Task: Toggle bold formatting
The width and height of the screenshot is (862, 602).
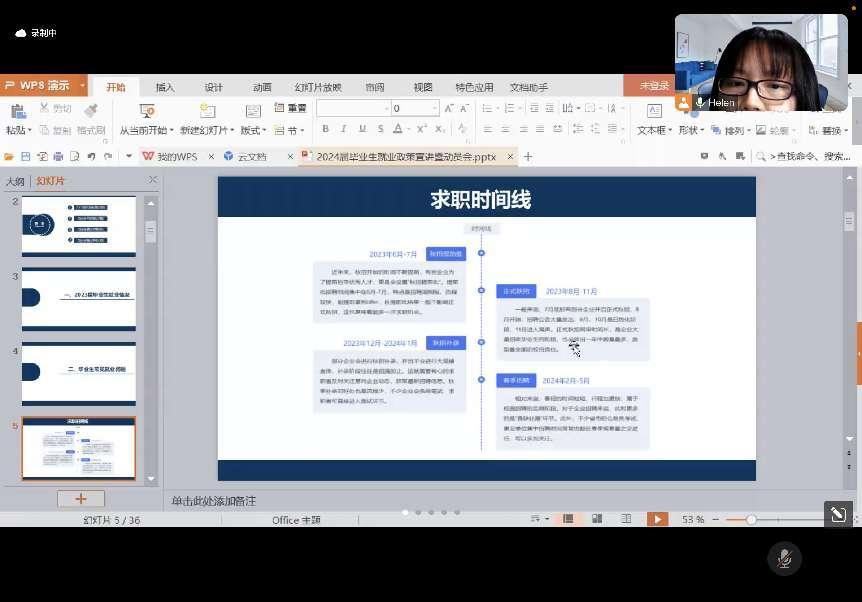Action: [325, 129]
